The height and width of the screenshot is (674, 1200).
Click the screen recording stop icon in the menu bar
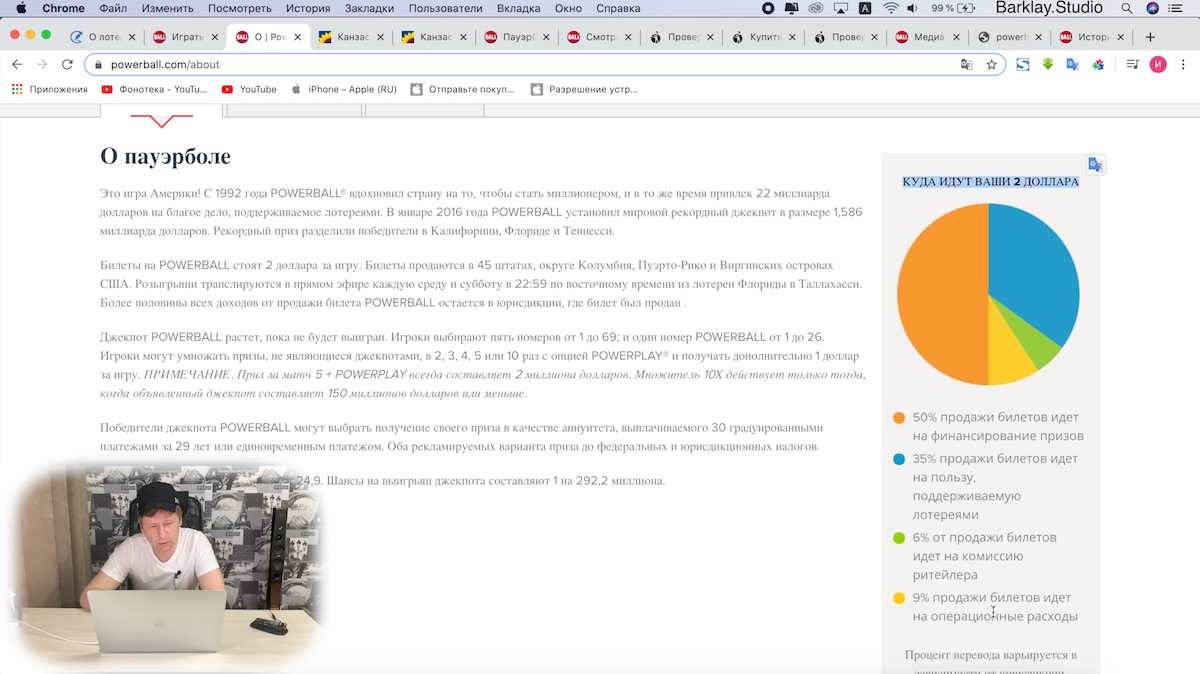768,8
